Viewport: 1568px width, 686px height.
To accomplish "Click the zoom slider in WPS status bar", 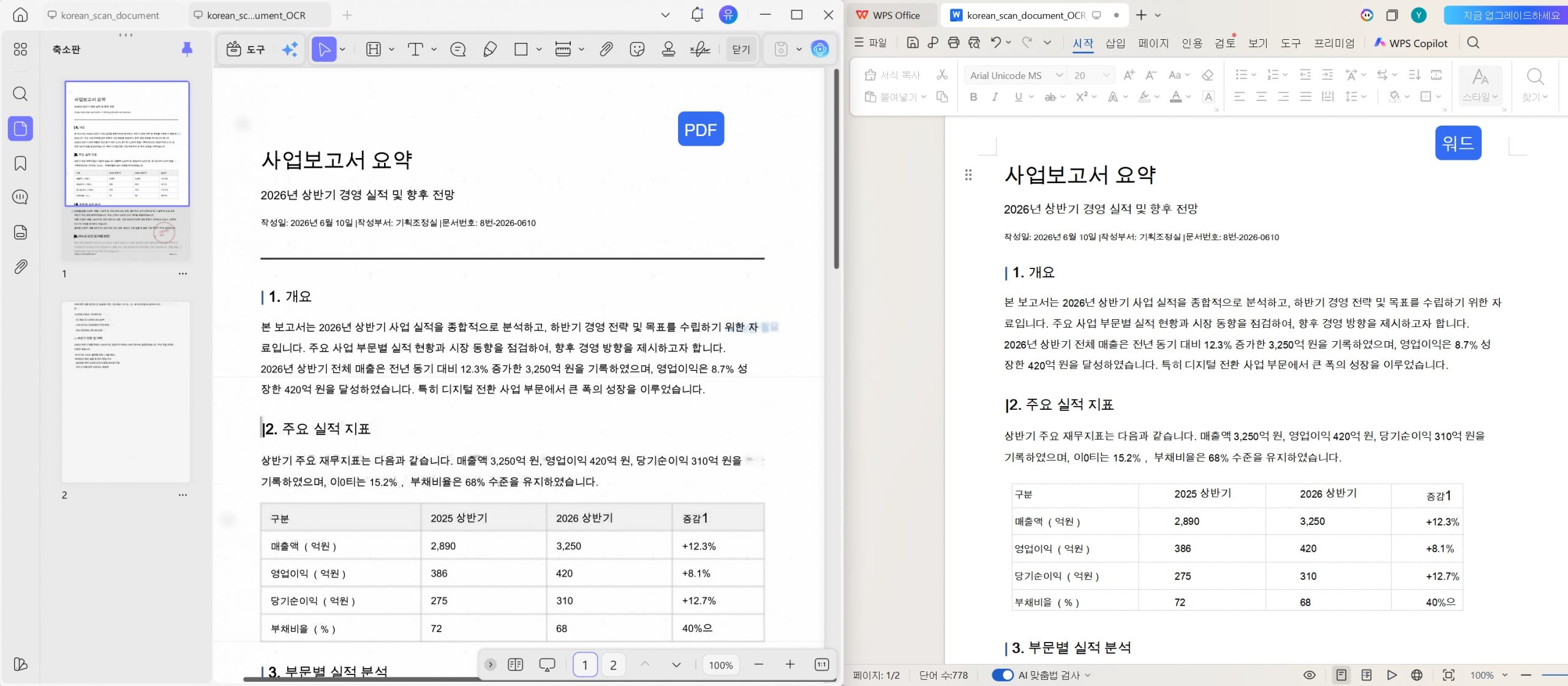I will 1554,675.
